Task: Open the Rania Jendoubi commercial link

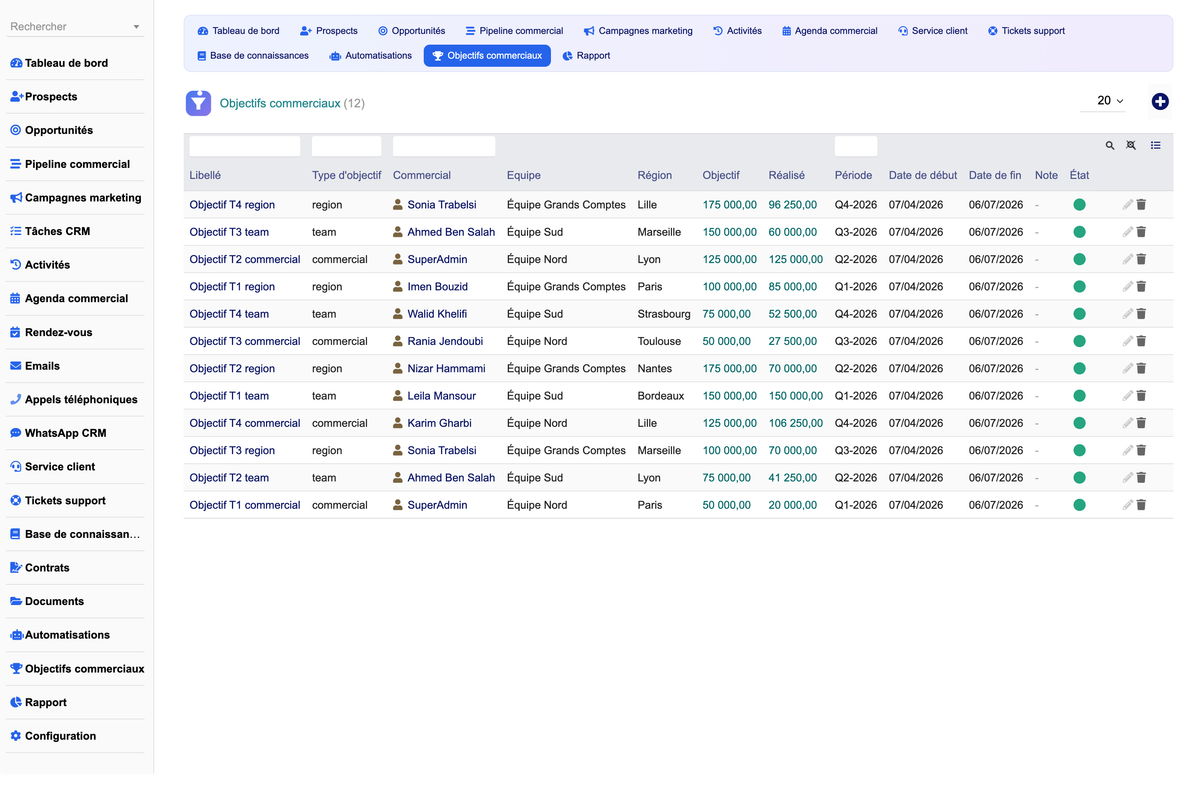Action: (445, 341)
